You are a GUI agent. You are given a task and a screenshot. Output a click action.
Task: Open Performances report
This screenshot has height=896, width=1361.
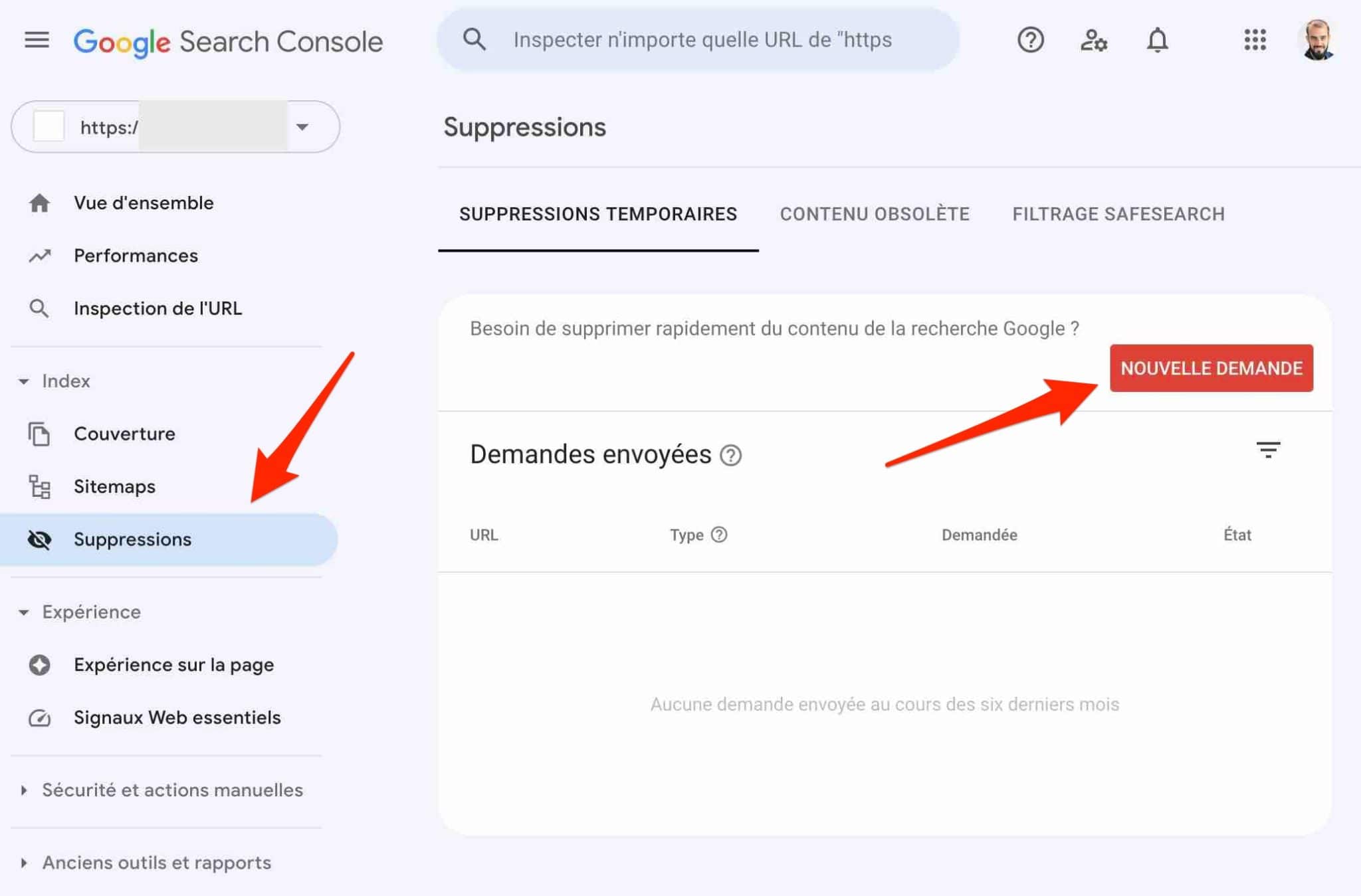click(136, 256)
